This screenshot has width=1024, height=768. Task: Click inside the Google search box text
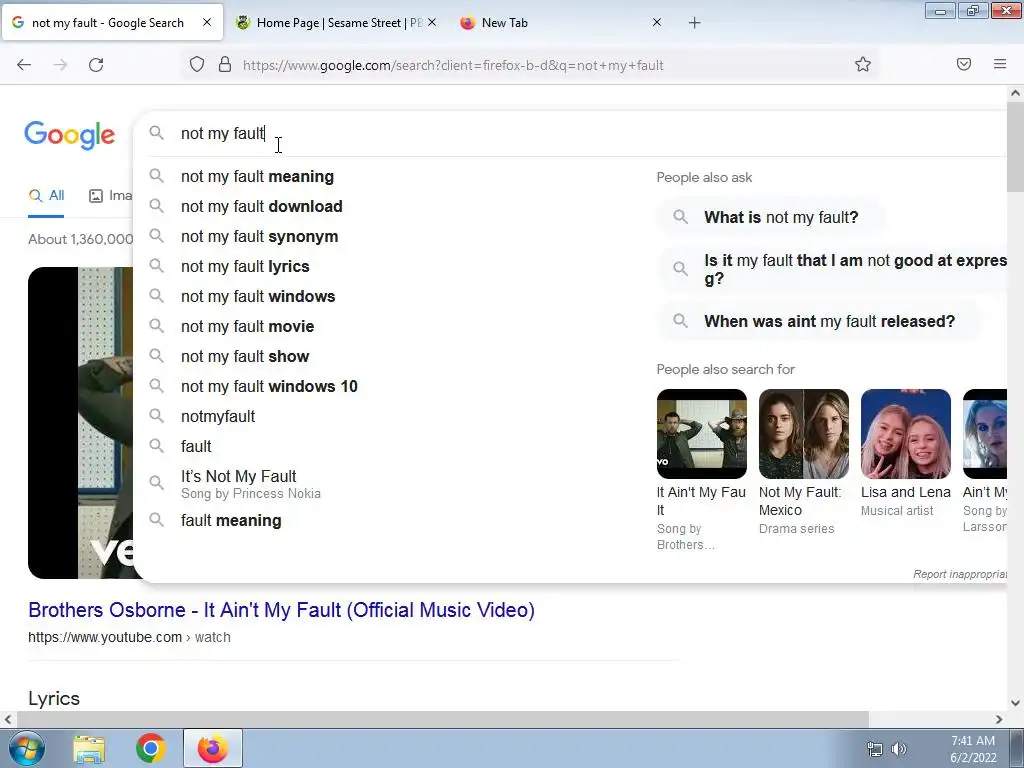click(223, 133)
